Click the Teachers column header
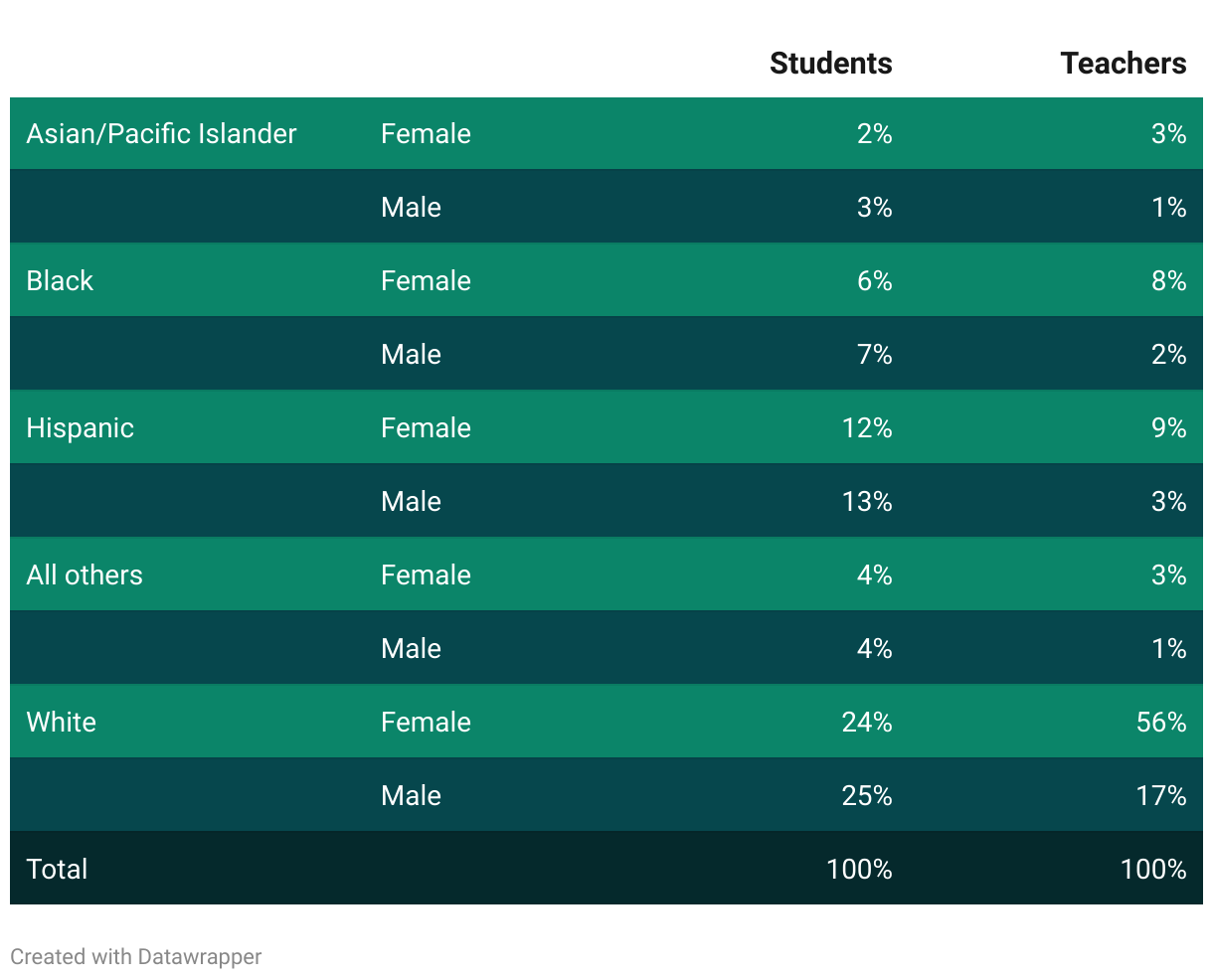This screenshot has height=980, width=1213. click(1123, 64)
